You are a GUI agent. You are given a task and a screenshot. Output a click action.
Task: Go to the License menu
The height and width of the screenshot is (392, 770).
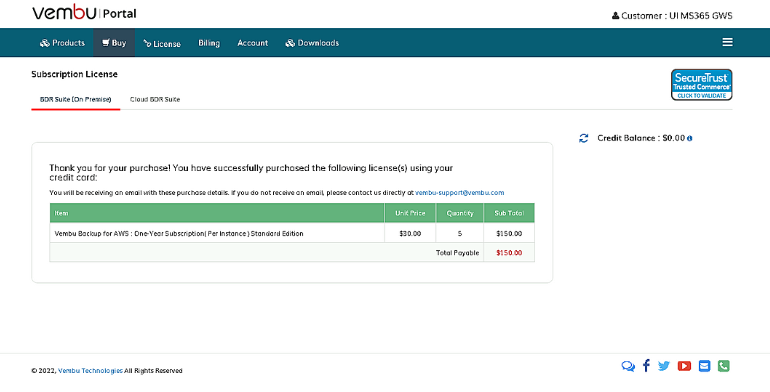162,44
